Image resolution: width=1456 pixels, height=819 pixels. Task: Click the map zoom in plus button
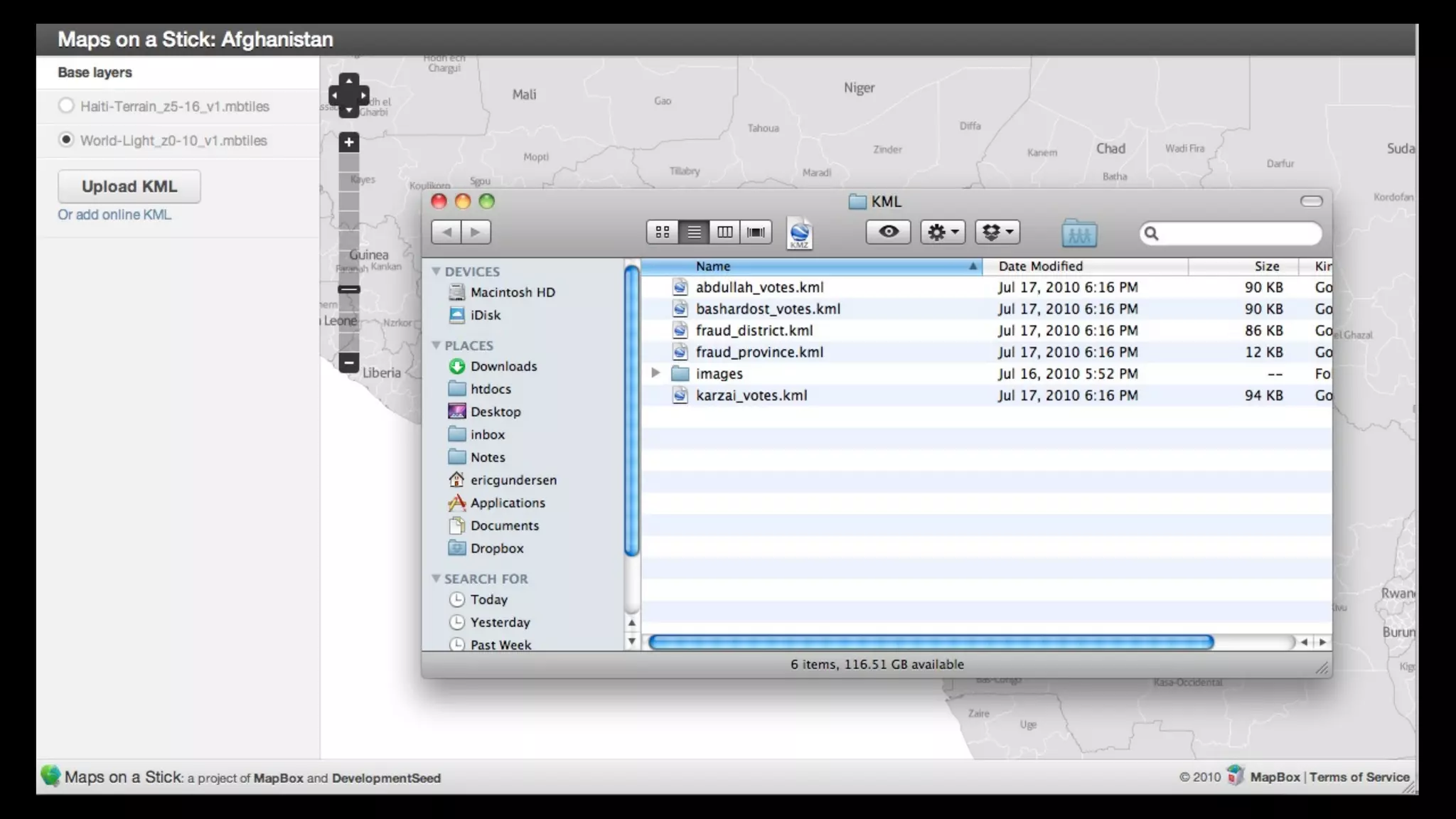tap(348, 142)
